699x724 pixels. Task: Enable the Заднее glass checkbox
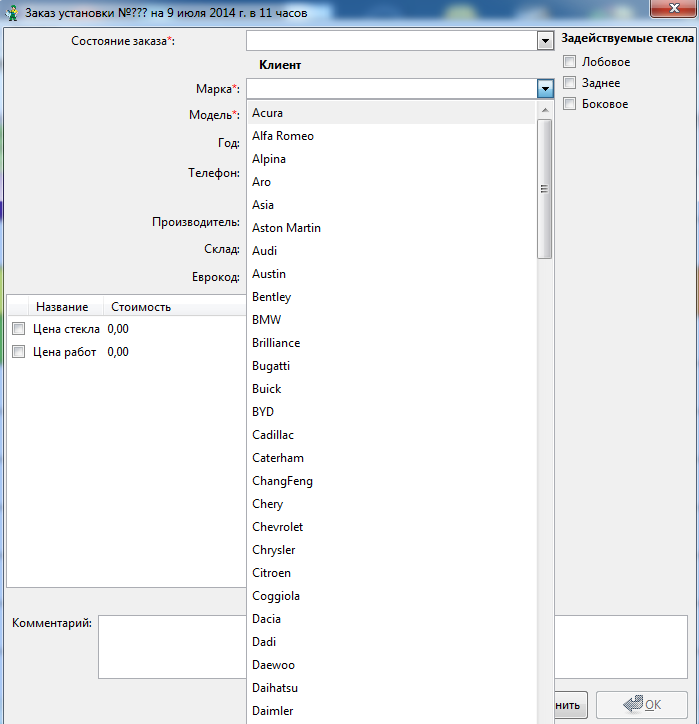pyautogui.click(x=570, y=83)
